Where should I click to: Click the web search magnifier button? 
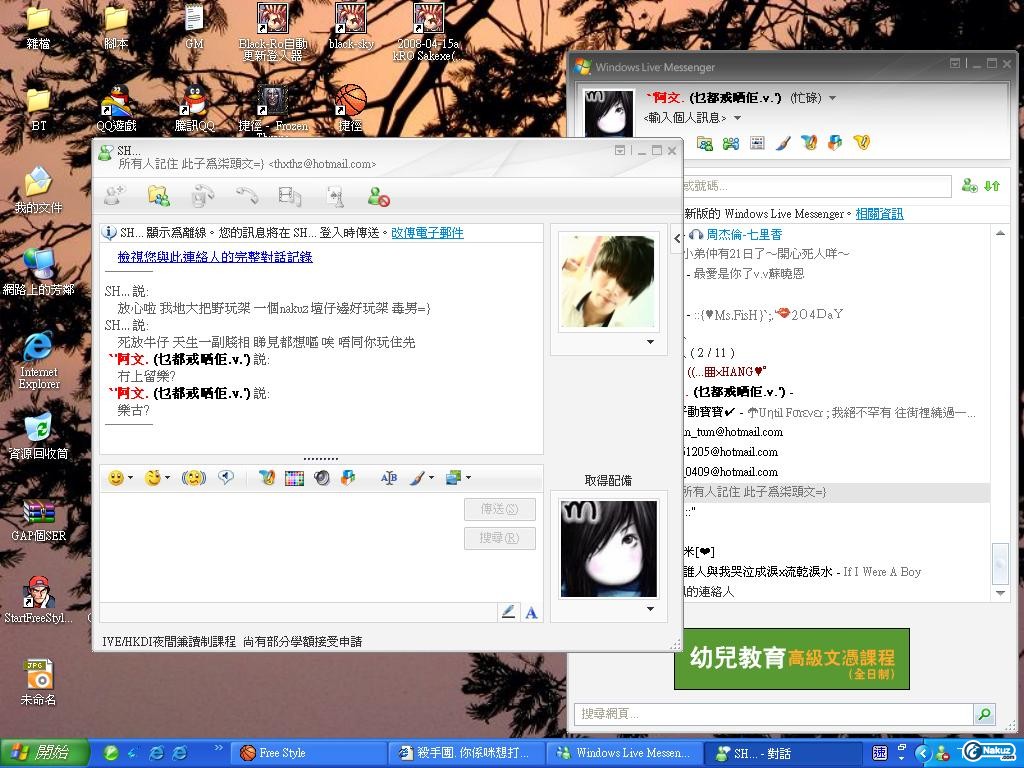tap(984, 714)
